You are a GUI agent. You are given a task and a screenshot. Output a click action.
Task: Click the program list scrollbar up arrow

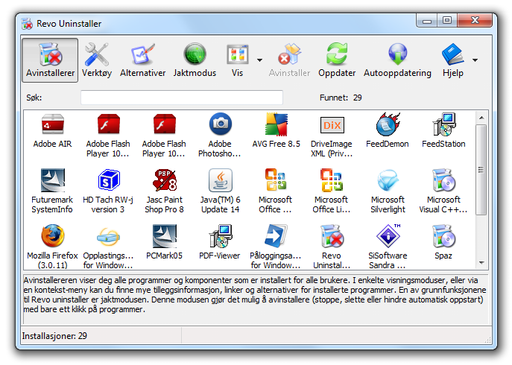coord(481,118)
